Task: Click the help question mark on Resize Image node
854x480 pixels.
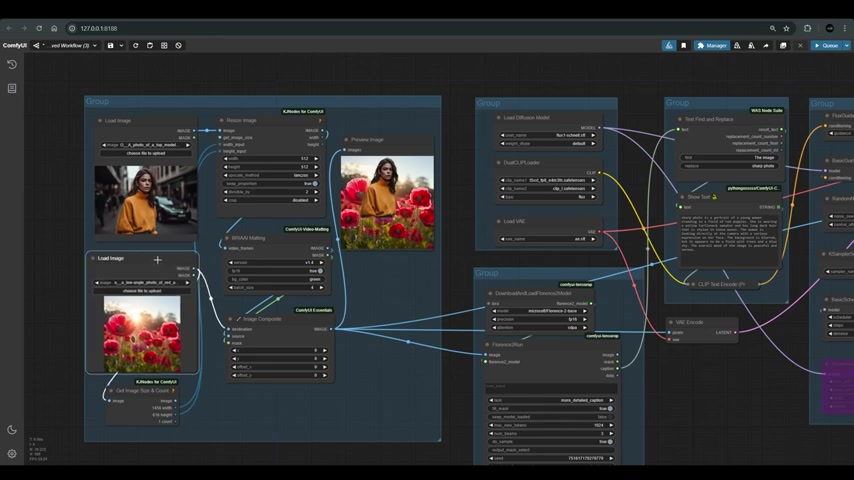Action: click(x=320, y=120)
